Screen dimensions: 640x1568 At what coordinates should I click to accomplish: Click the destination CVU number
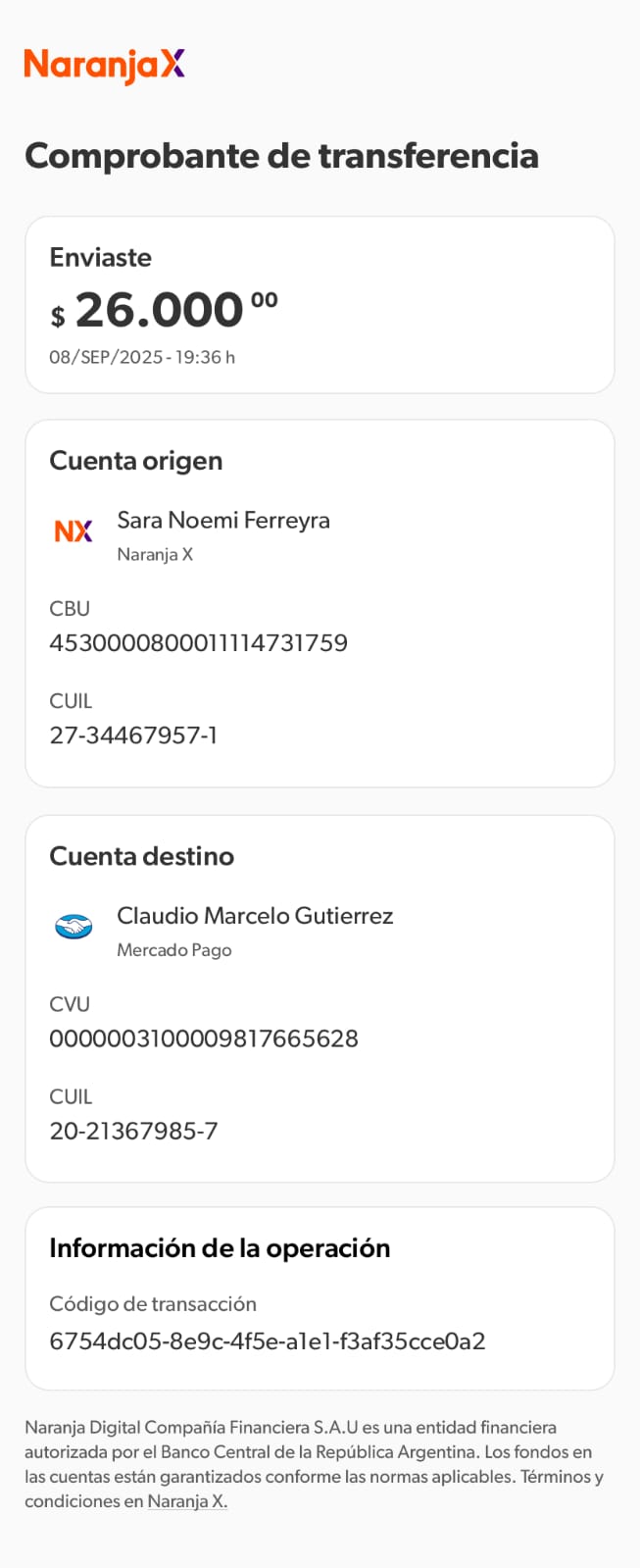coord(204,1038)
